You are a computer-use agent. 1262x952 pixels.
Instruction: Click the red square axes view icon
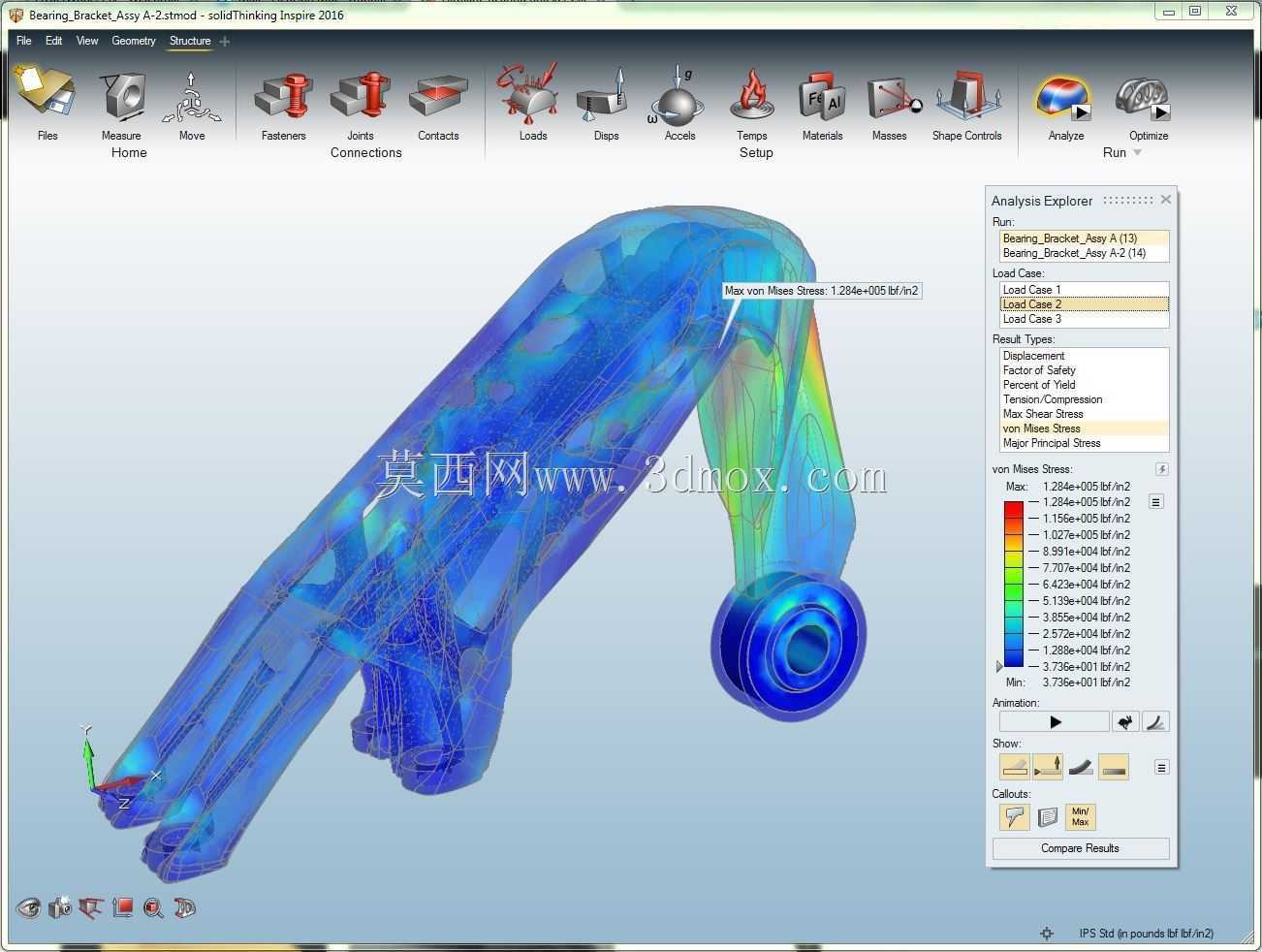[122, 907]
